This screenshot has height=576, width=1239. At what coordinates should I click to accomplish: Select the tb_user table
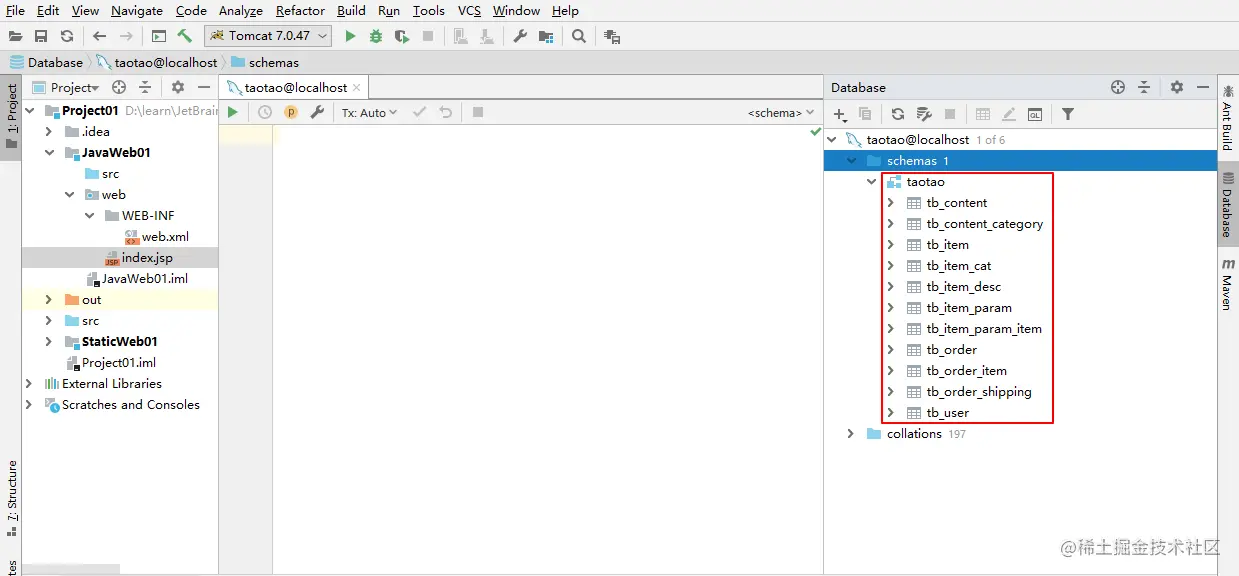947,413
